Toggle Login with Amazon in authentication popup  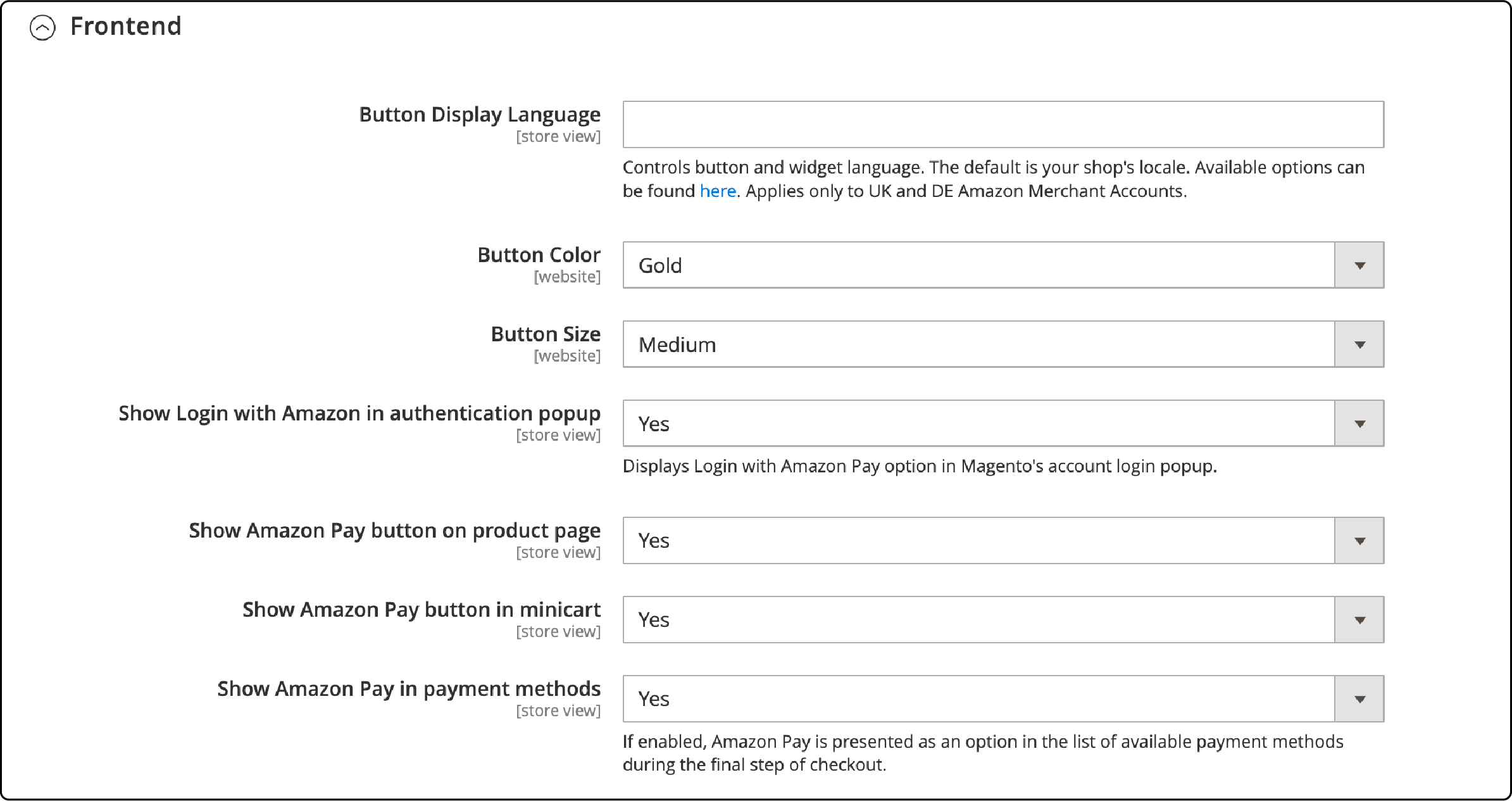point(1003,423)
